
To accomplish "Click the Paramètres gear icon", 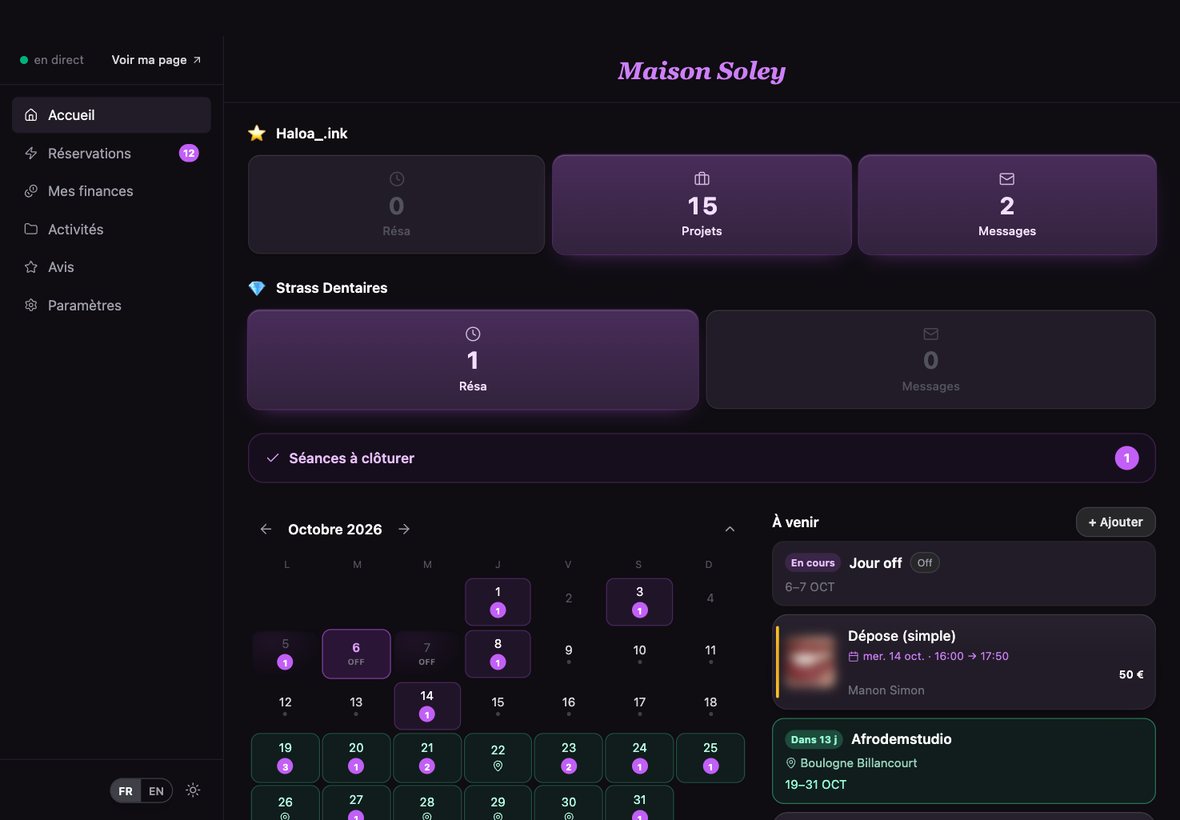I will pyautogui.click(x=31, y=305).
